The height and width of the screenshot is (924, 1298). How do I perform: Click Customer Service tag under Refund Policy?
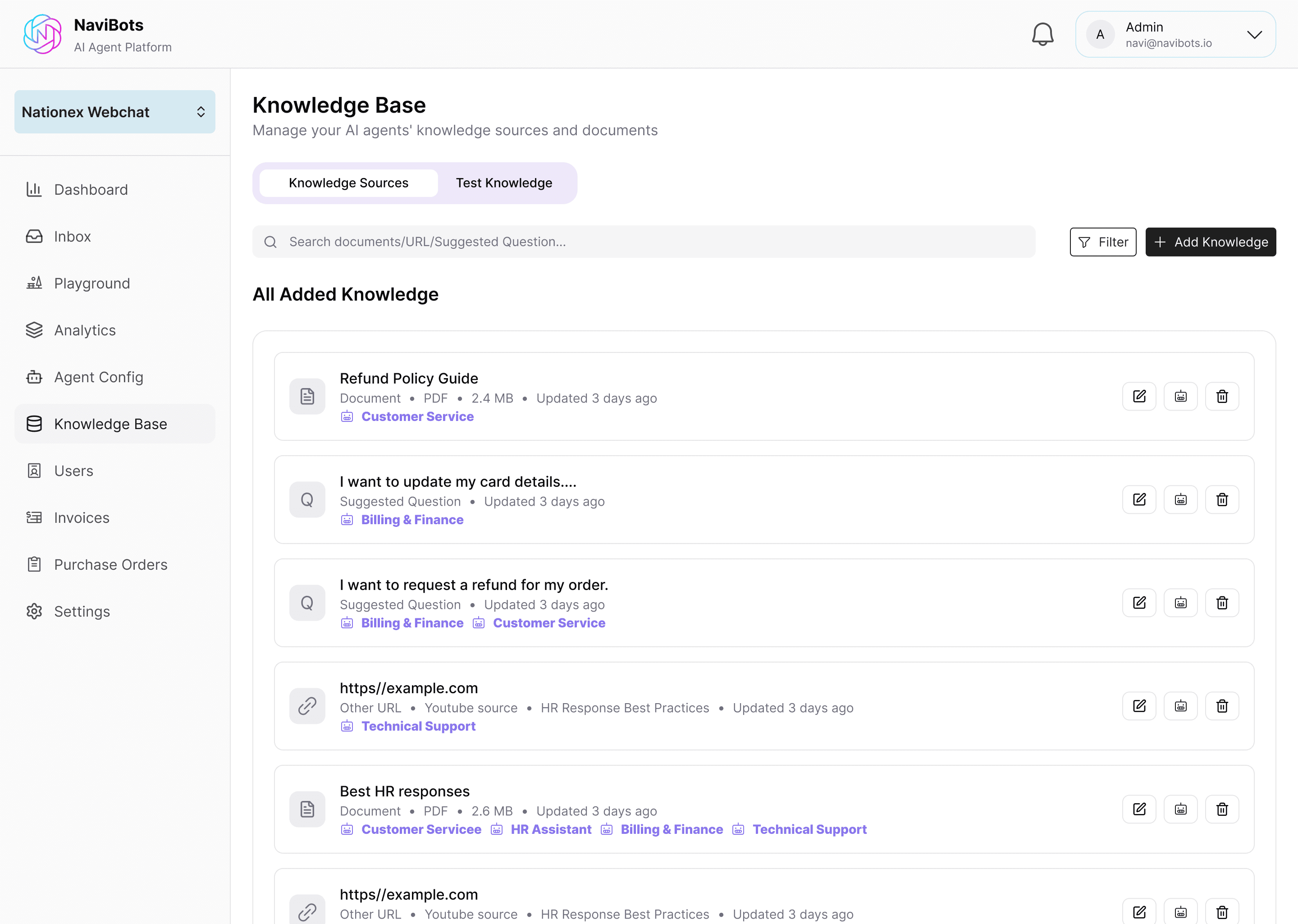417,416
